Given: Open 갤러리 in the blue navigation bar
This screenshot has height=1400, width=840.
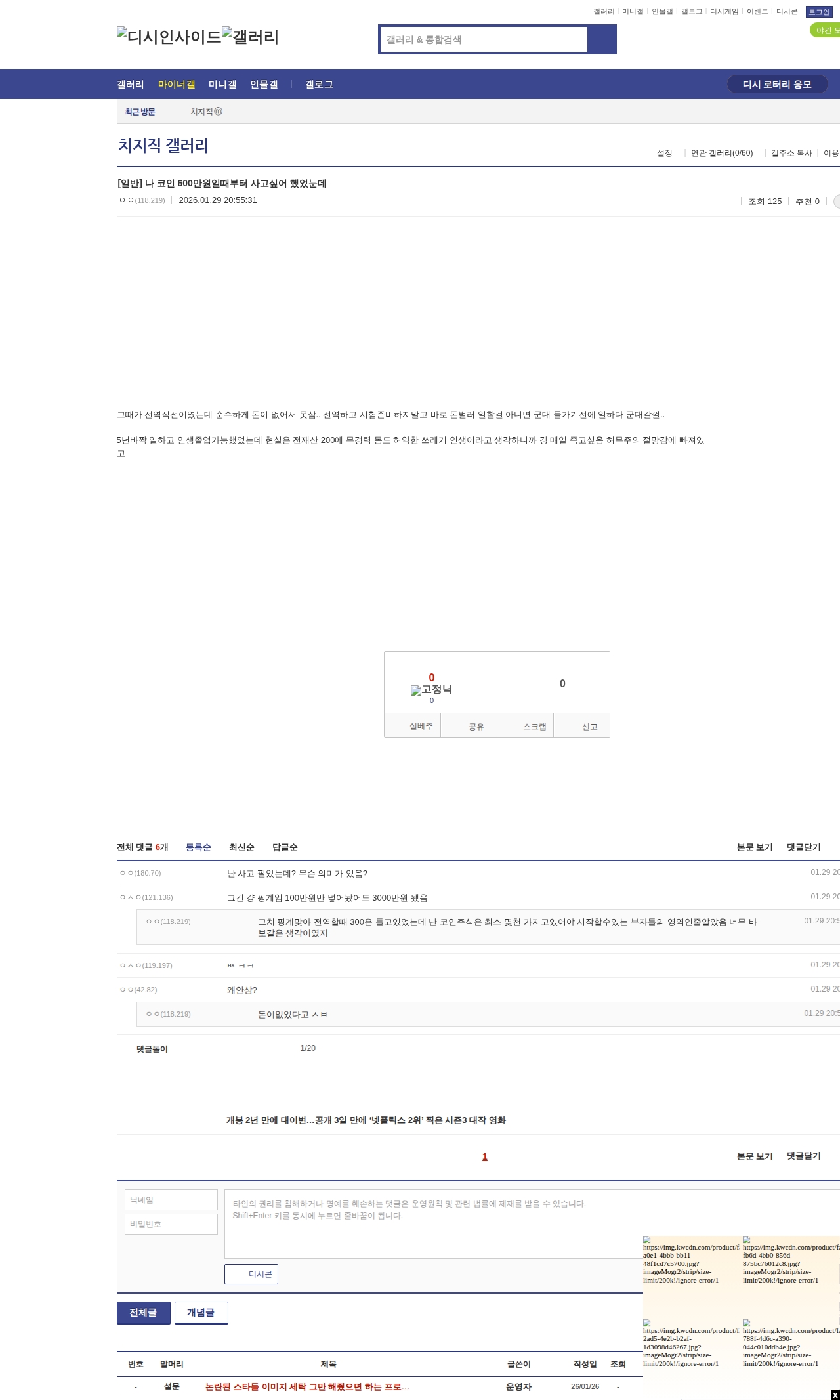Looking at the screenshot, I should (131, 84).
